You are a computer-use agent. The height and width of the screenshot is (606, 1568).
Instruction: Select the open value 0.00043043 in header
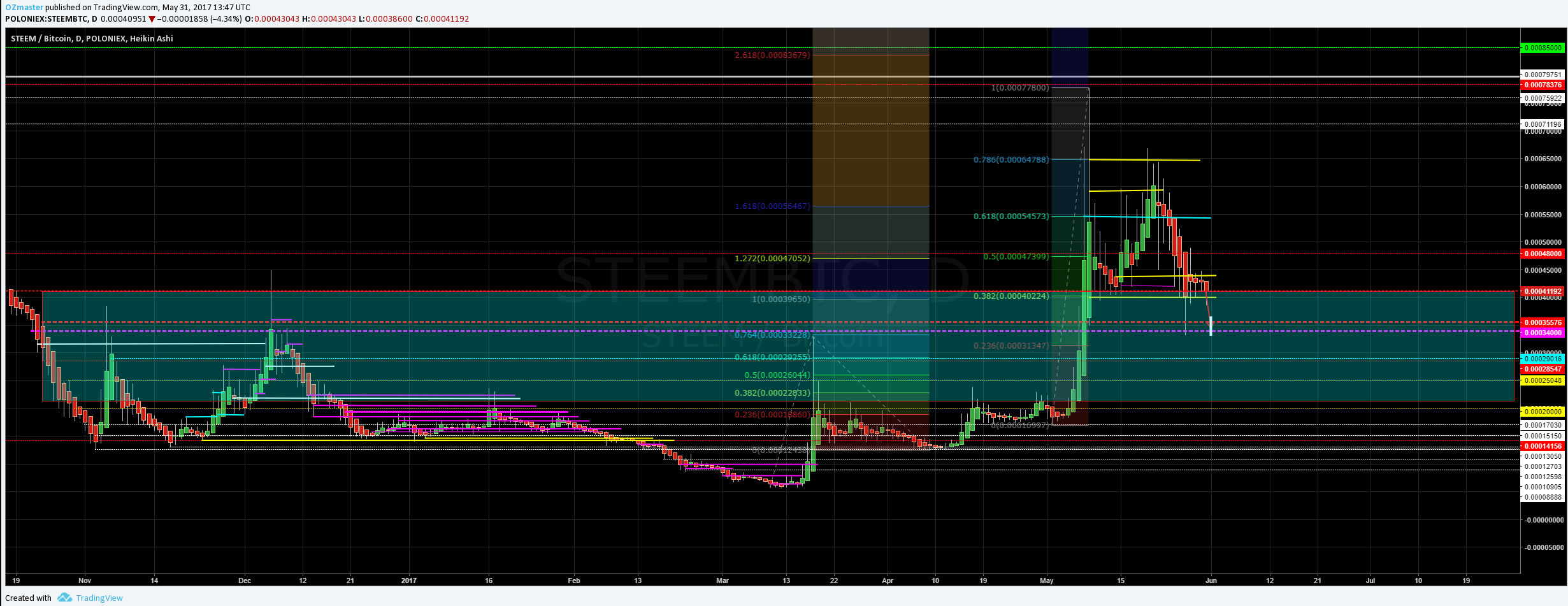pyautogui.click(x=277, y=19)
